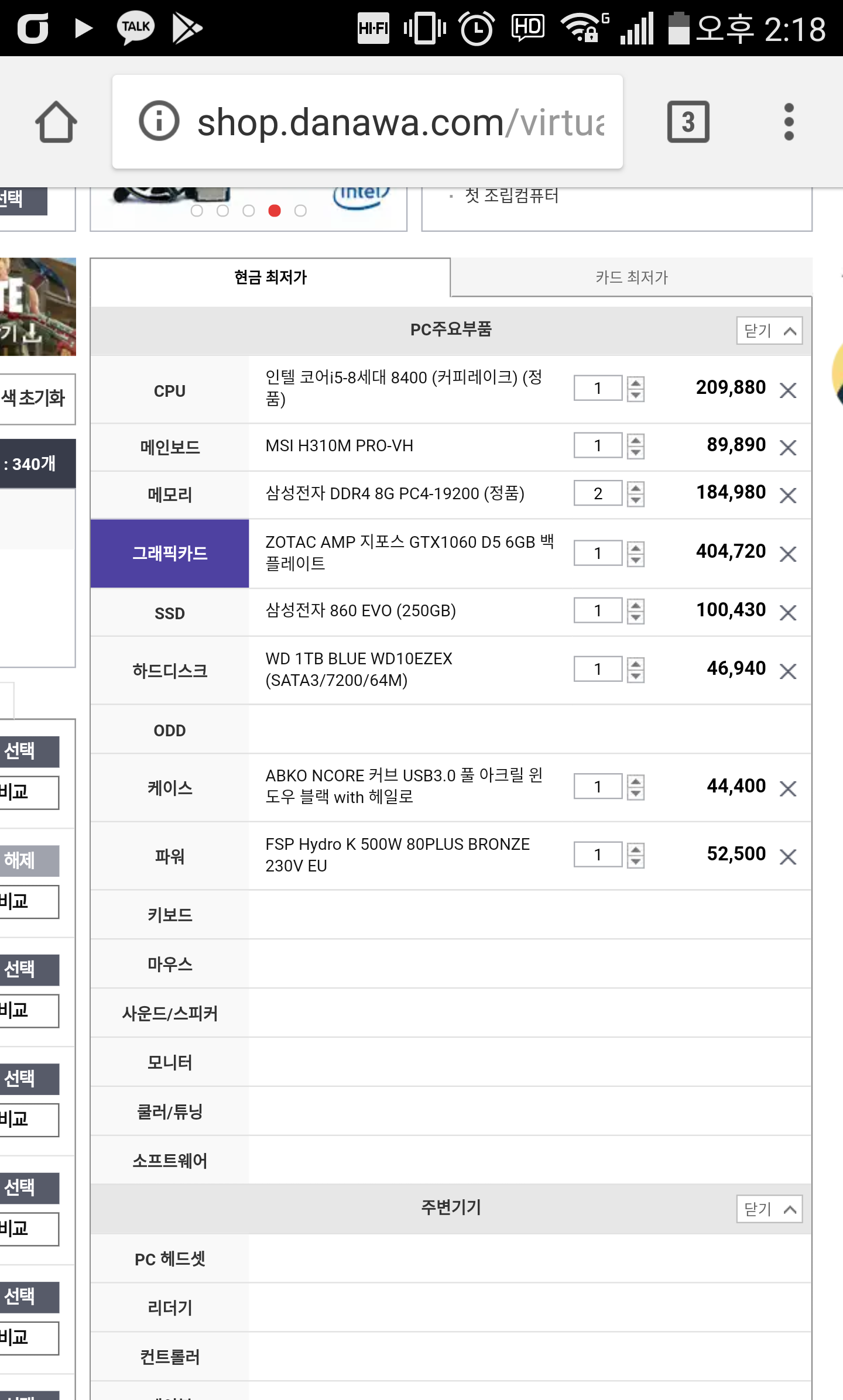This screenshot has width=843, height=1400.
Task: Open the 인텔 코어i5-8세대 8400 product link
Action: tap(404, 388)
